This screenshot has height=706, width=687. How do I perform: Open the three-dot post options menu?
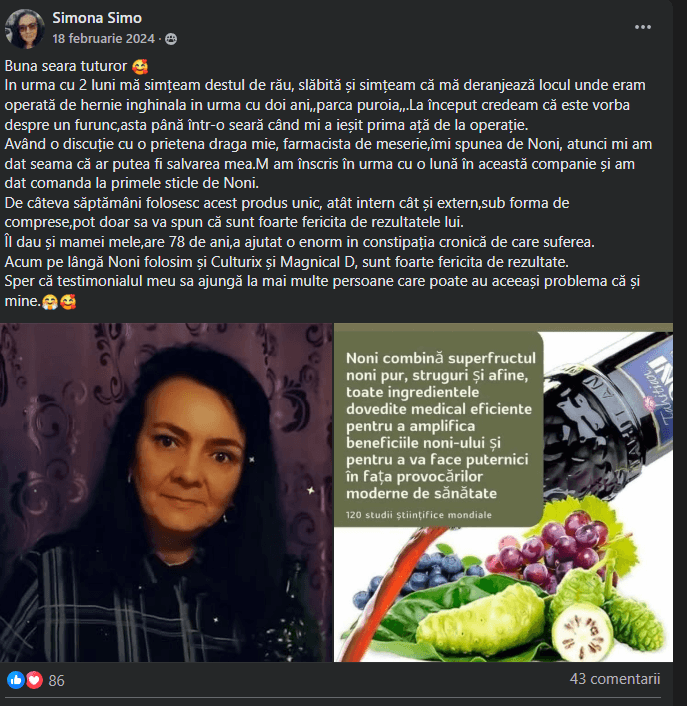tap(642, 27)
